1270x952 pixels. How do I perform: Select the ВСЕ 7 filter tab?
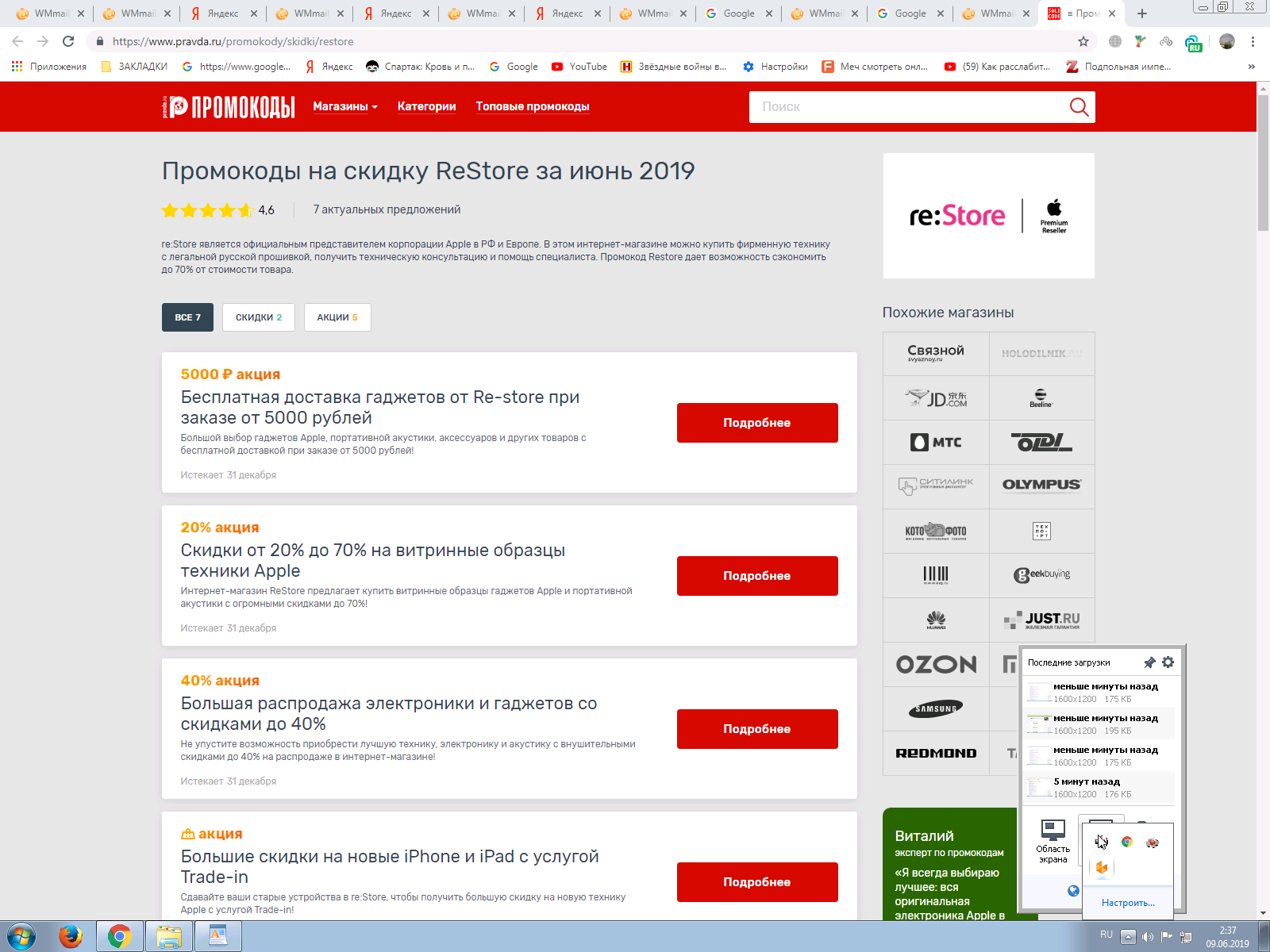pos(187,317)
